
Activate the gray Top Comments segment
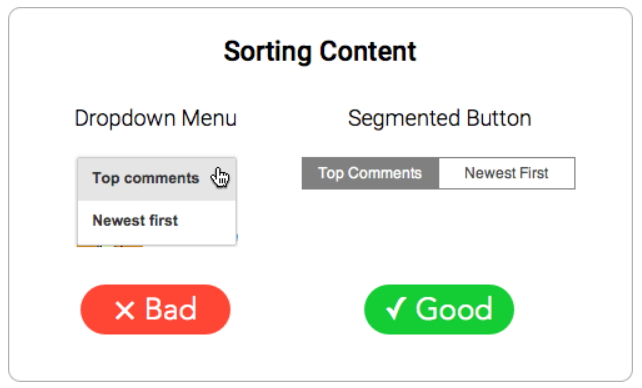tap(370, 173)
